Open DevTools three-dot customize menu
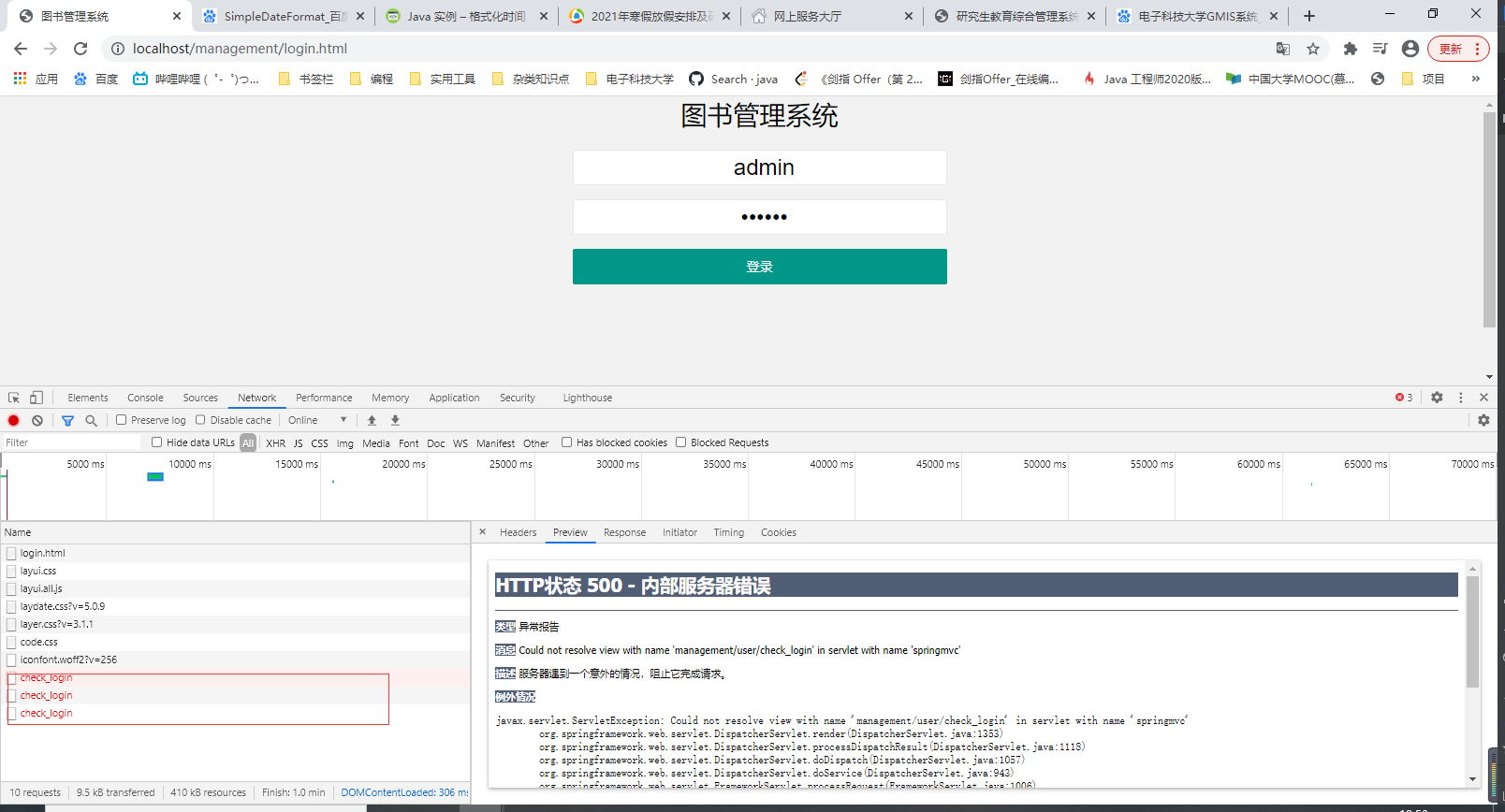 coord(1460,398)
